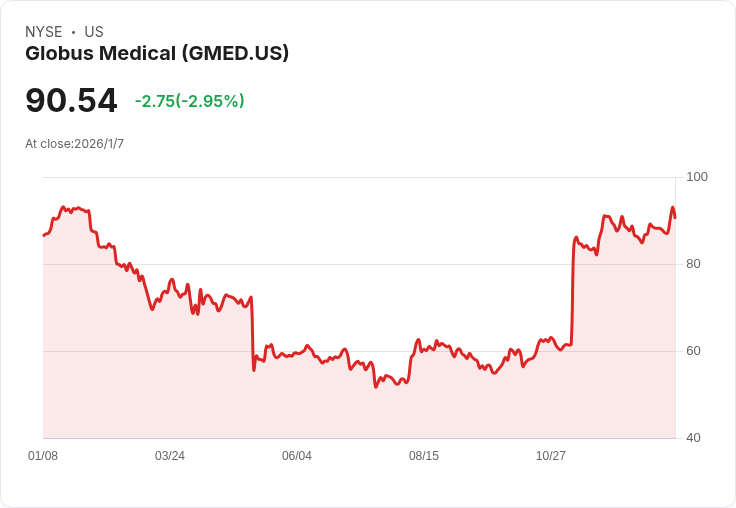Click the 40 y-axis price label
This screenshot has height=508, width=736.
coord(694,438)
